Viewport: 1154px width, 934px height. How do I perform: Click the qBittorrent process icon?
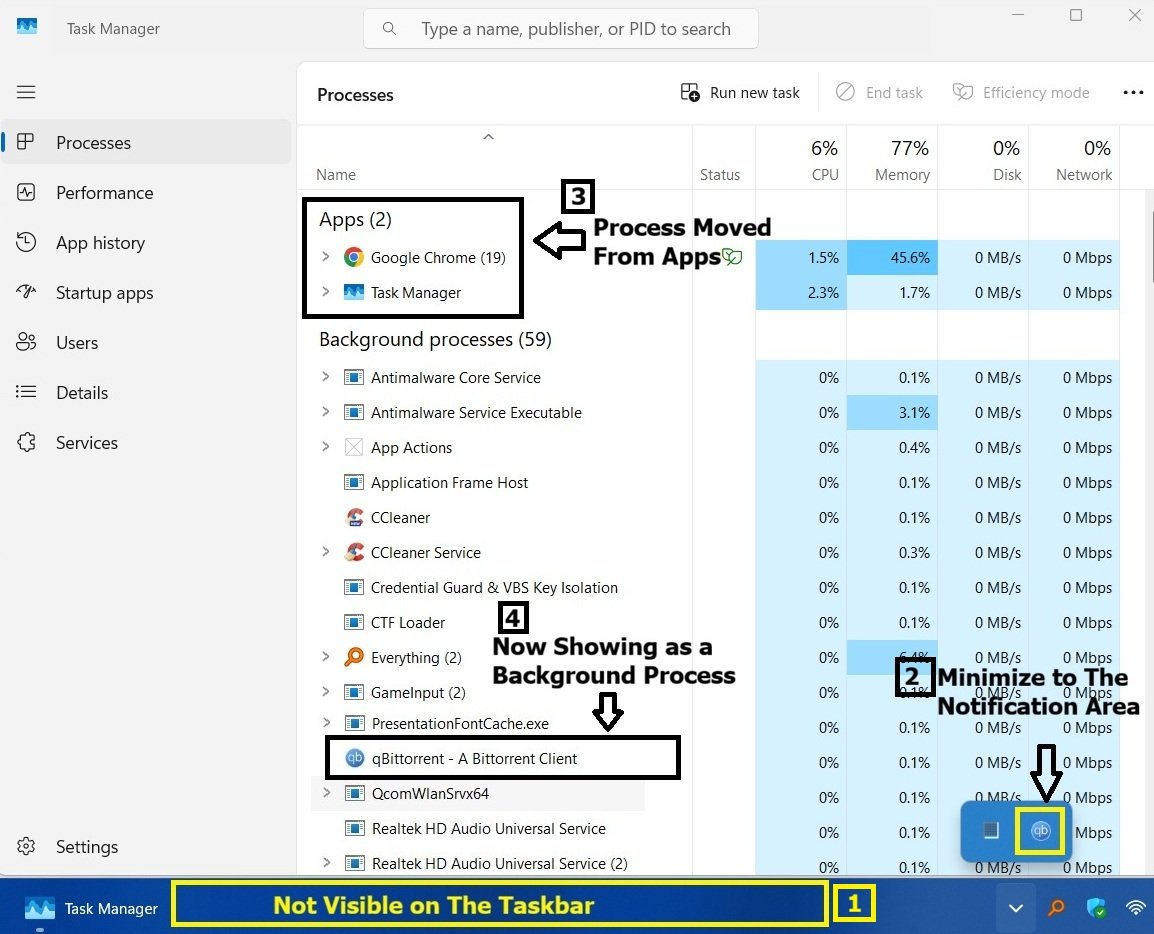pyautogui.click(x=355, y=758)
